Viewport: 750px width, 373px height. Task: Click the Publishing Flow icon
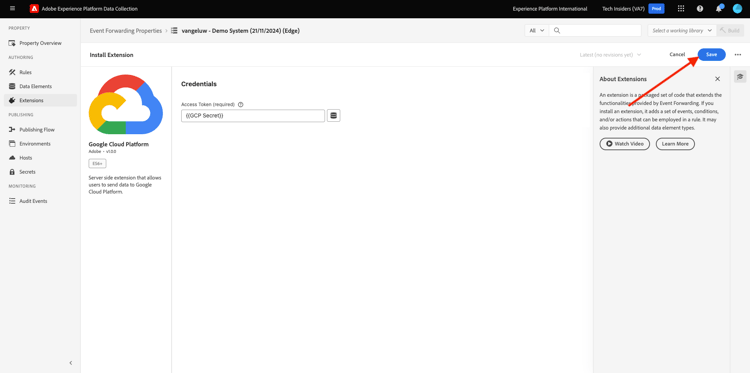point(12,130)
